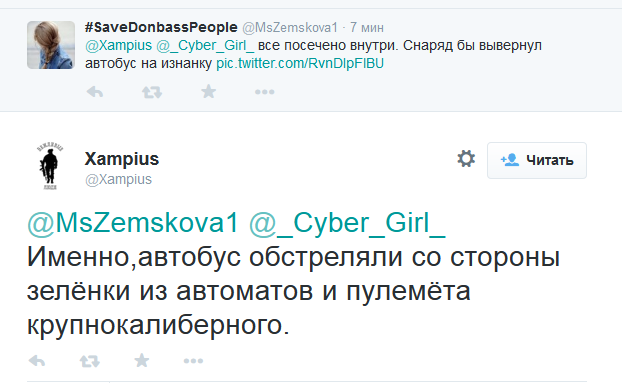Reply to the Xampius tweet
This screenshot has width=622, height=383.
pyautogui.click(x=37, y=361)
